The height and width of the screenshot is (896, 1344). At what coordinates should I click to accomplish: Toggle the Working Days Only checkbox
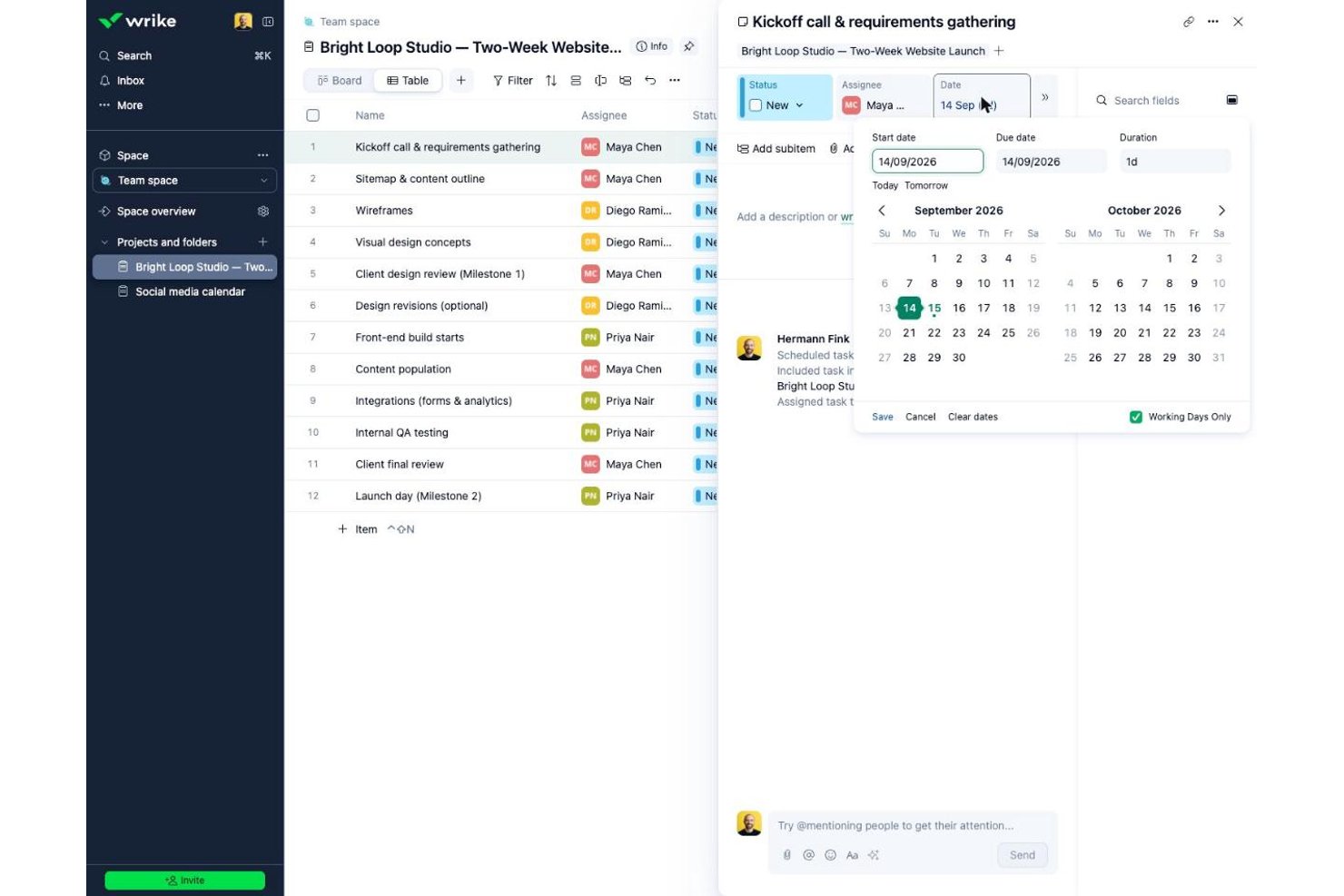(x=1135, y=417)
